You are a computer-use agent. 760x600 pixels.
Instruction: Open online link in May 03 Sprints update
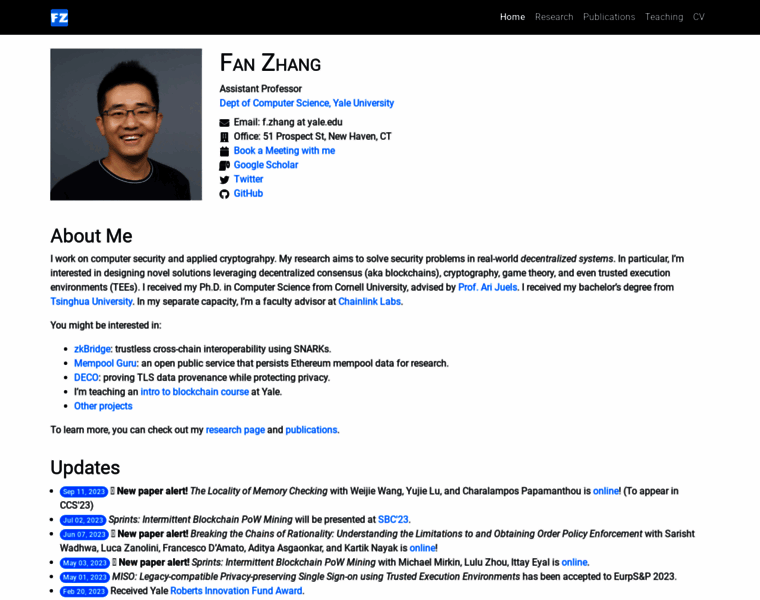574,562
